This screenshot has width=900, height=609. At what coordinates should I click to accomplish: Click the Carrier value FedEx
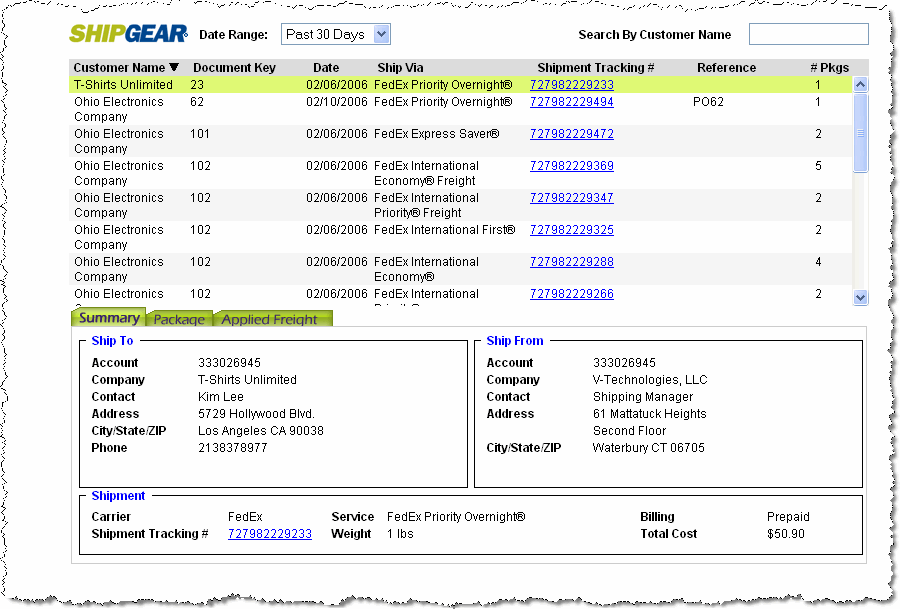point(245,517)
